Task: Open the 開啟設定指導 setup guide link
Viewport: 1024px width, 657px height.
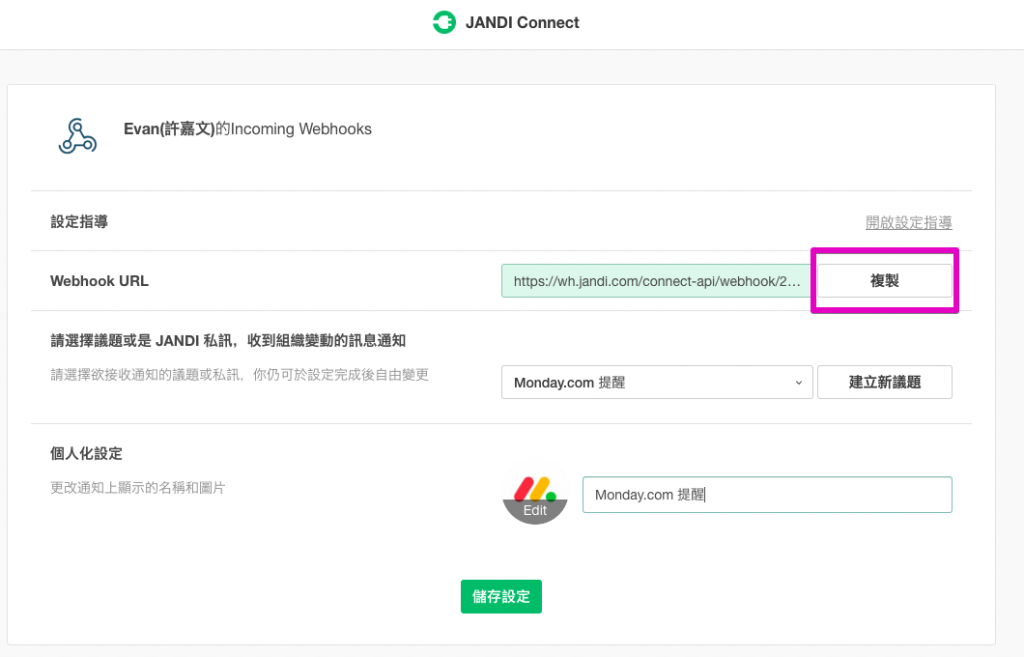Action: click(x=908, y=223)
